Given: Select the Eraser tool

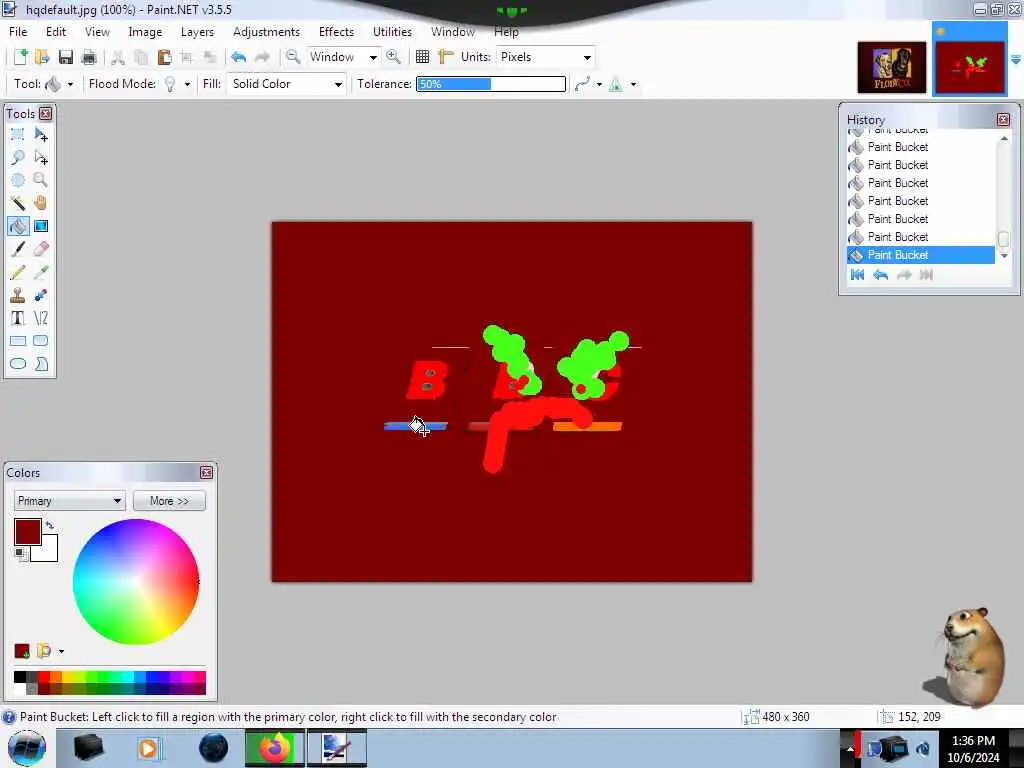Looking at the screenshot, I should (x=40, y=249).
